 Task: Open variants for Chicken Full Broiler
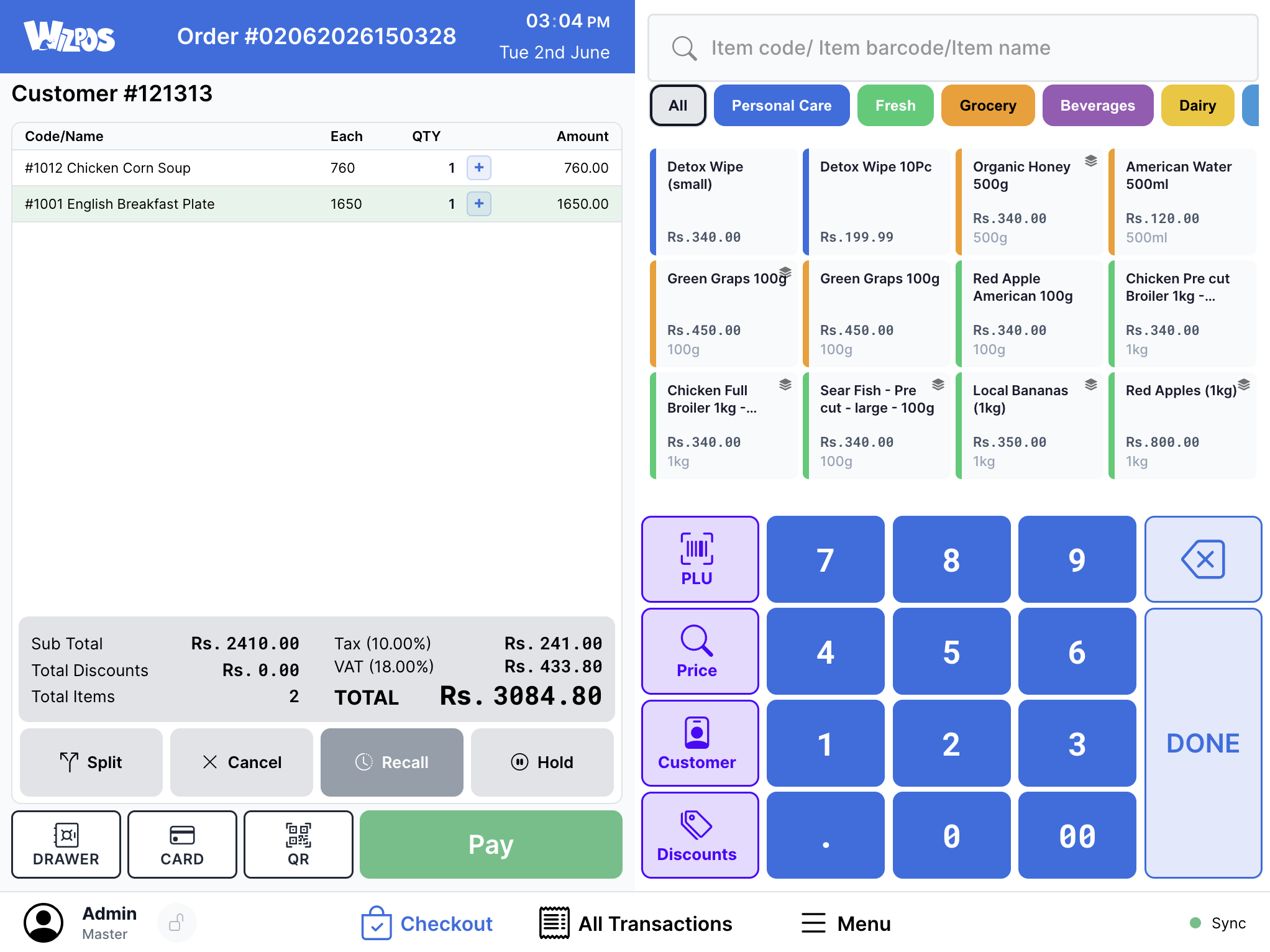[785, 385]
